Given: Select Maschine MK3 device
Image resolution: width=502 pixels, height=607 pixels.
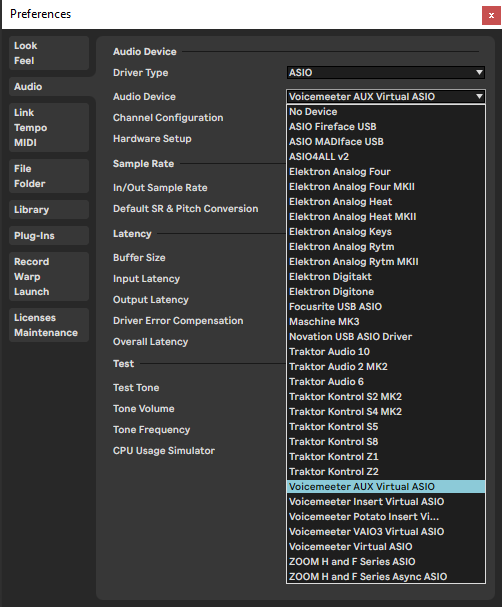Looking at the screenshot, I should 386,322.
